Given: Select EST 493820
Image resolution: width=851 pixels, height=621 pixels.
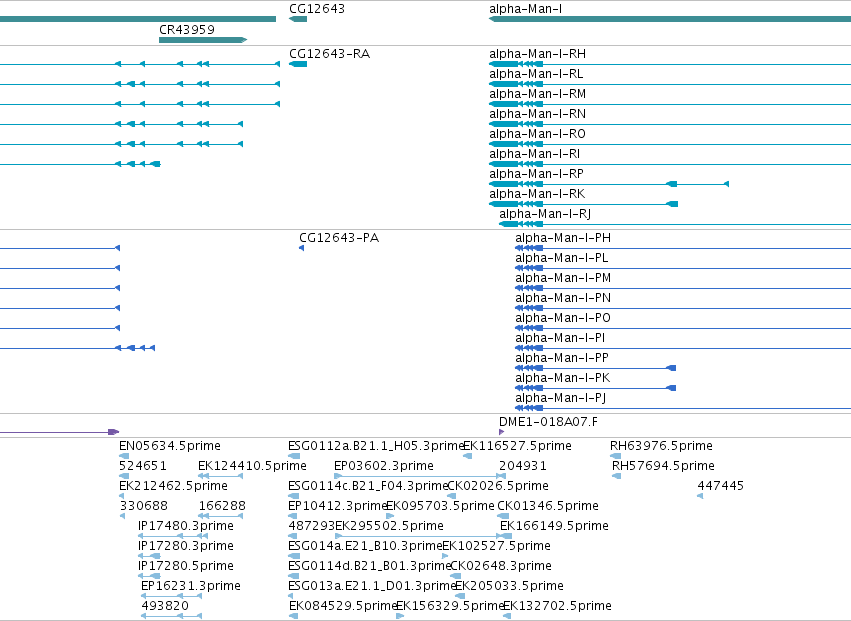Looking at the screenshot, I should tap(165, 606).
